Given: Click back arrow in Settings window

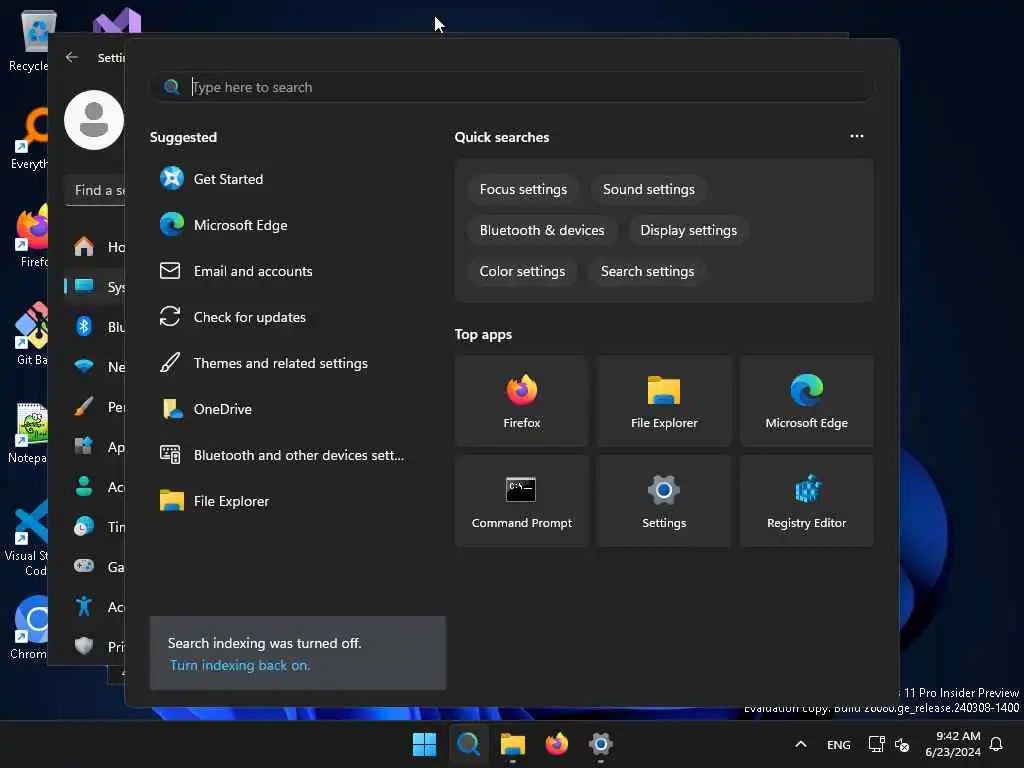Looking at the screenshot, I should pyautogui.click(x=72, y=57).
